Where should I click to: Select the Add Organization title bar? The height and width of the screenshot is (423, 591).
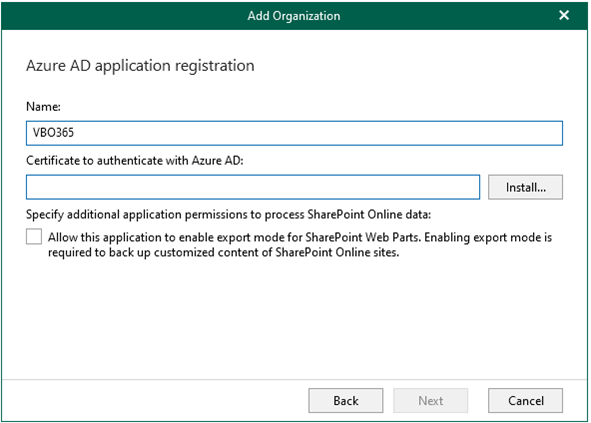point(294,16)
